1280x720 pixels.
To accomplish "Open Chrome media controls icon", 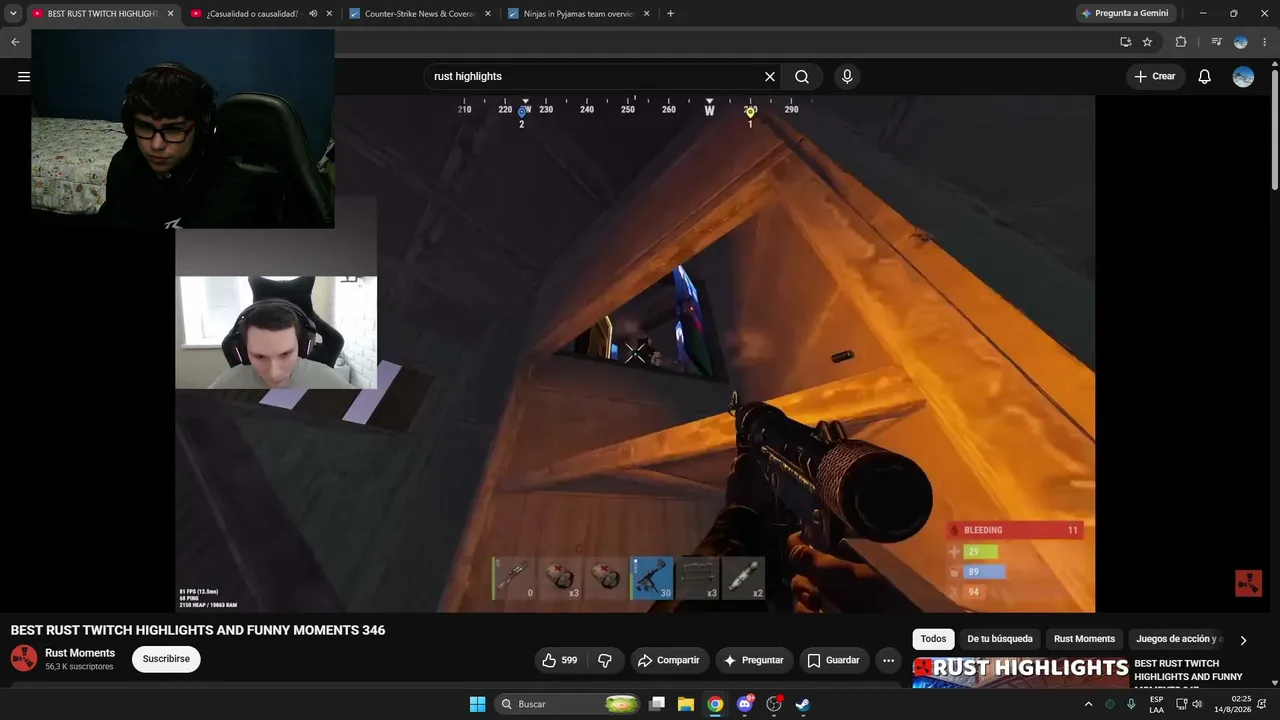I will click(1216, 42).
